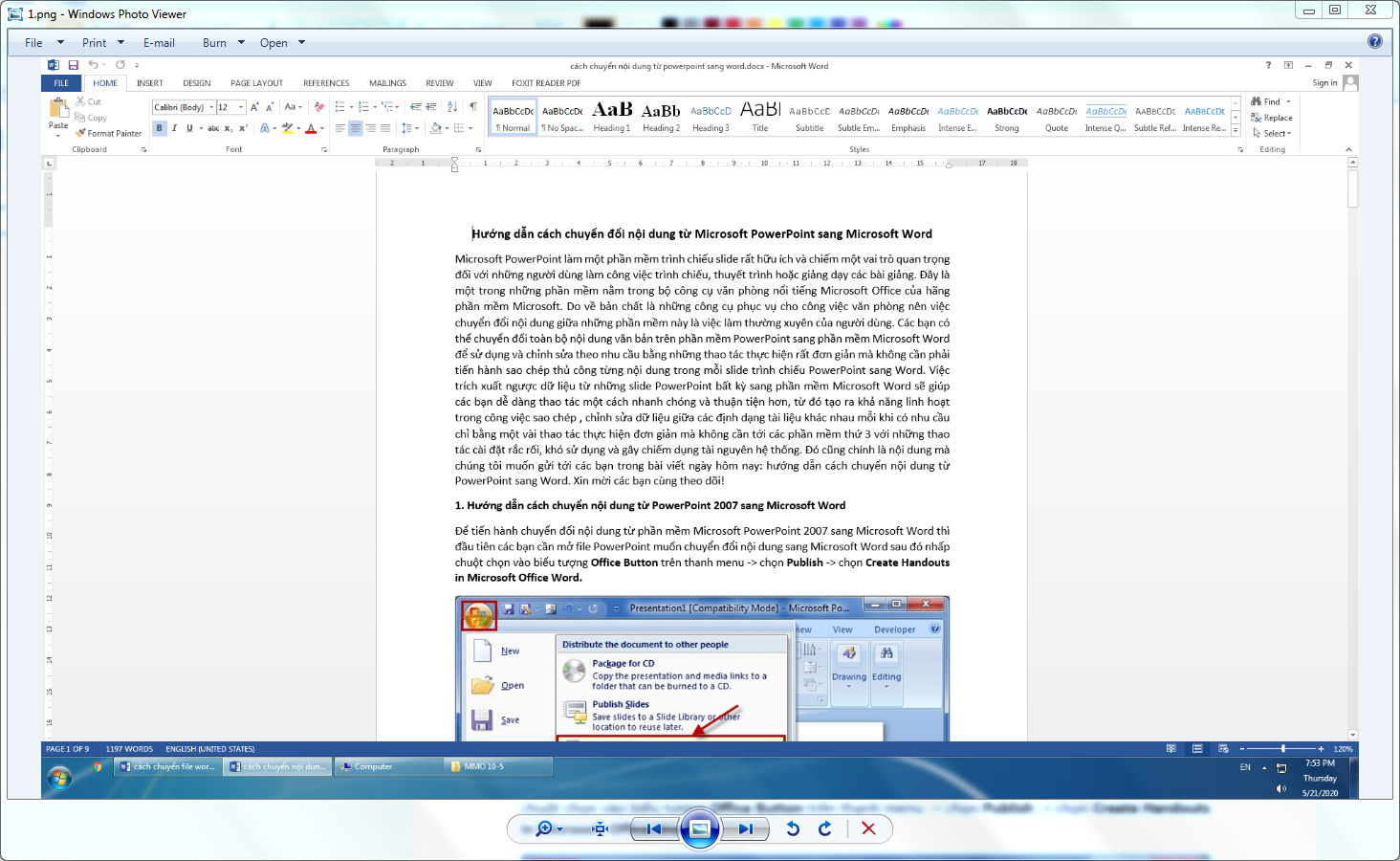This screenshot has height=861, width=1400.
Task: Switch to the PAGE LAYOUT ribbon tab
Action: click(256, 83)
